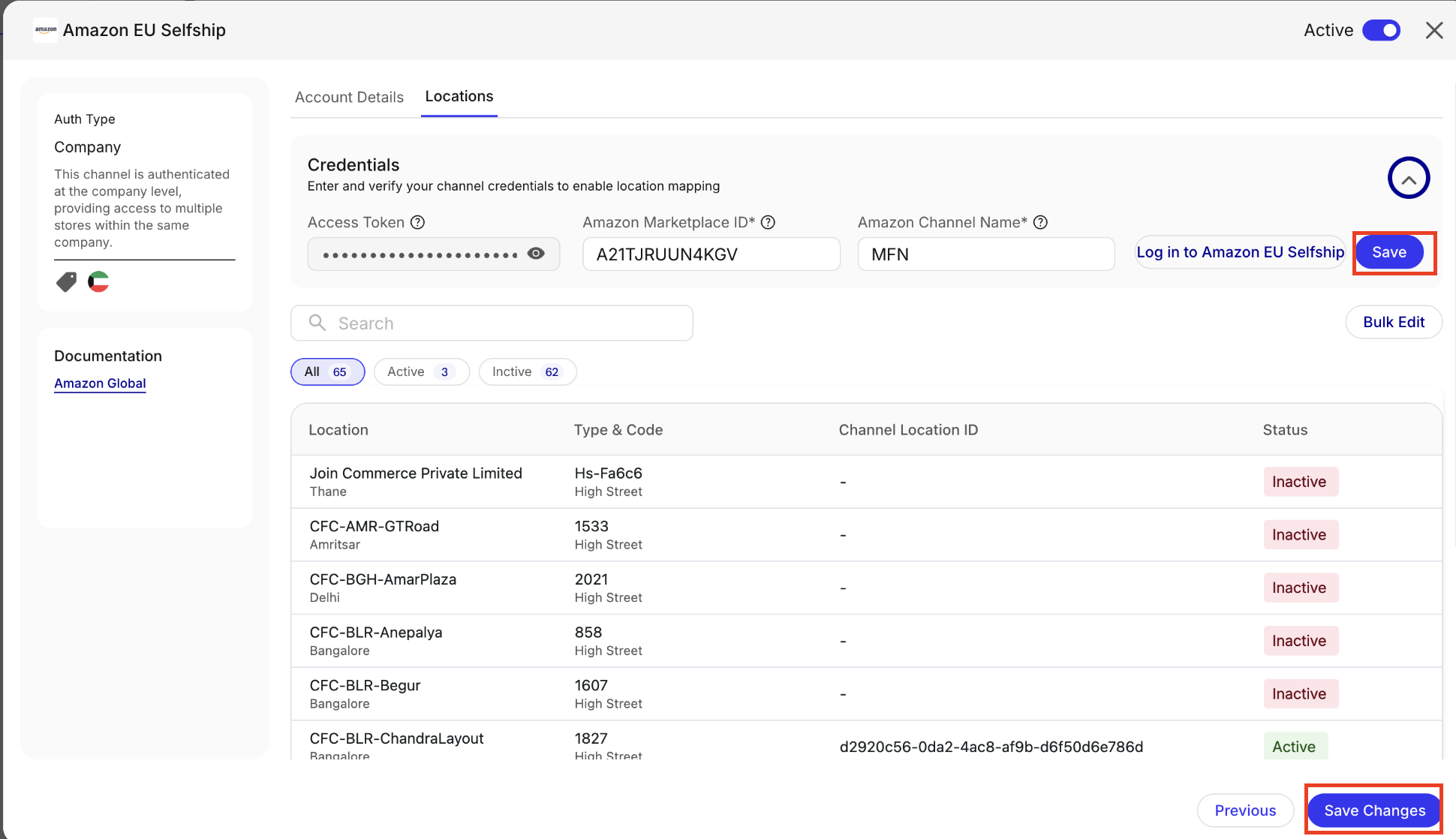Screen dimensions: 1456x839
Task: Select the Inctive 62 filter chip
Action: 527,371
